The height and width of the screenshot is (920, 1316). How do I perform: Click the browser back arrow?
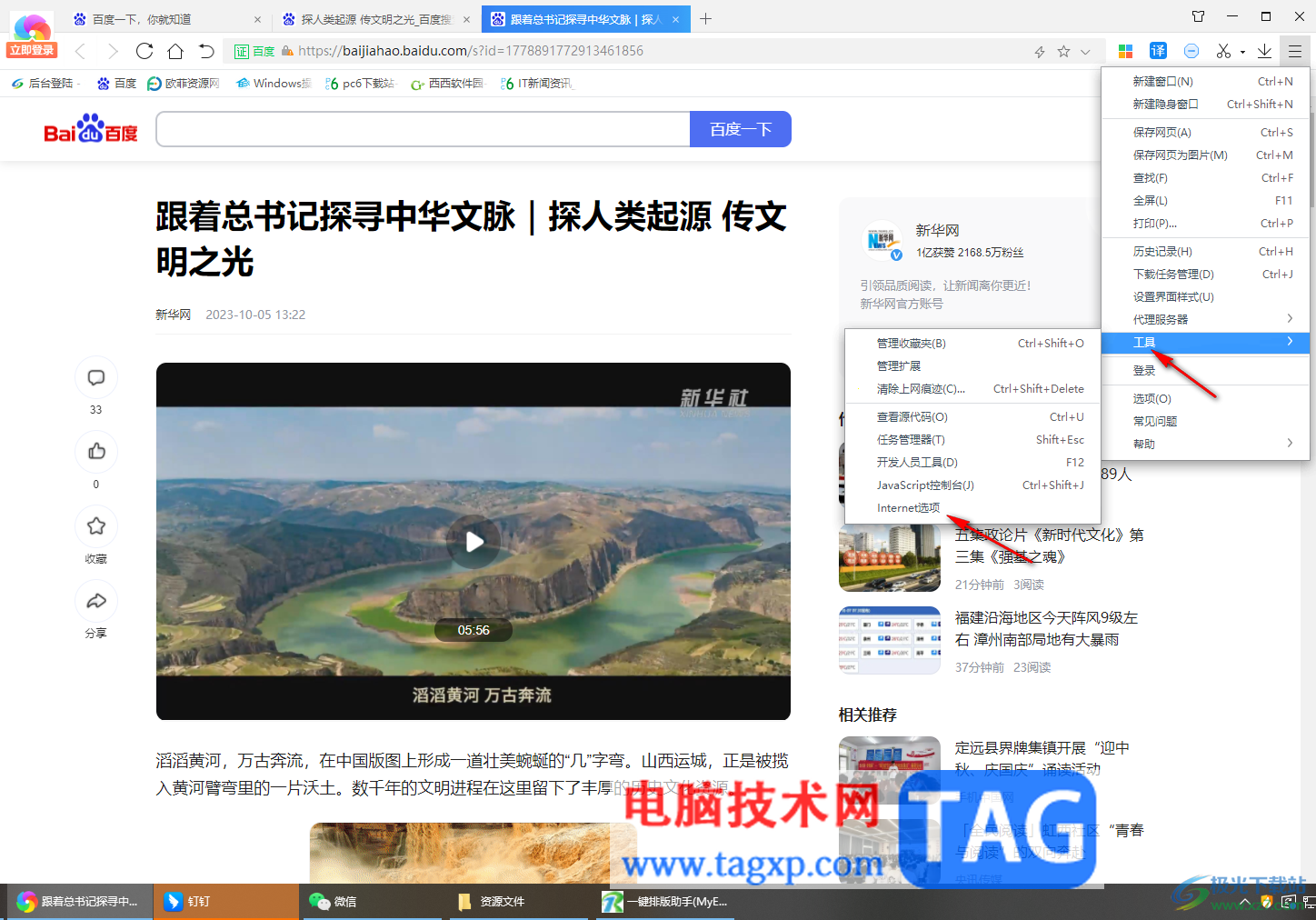tap(80, 51)
